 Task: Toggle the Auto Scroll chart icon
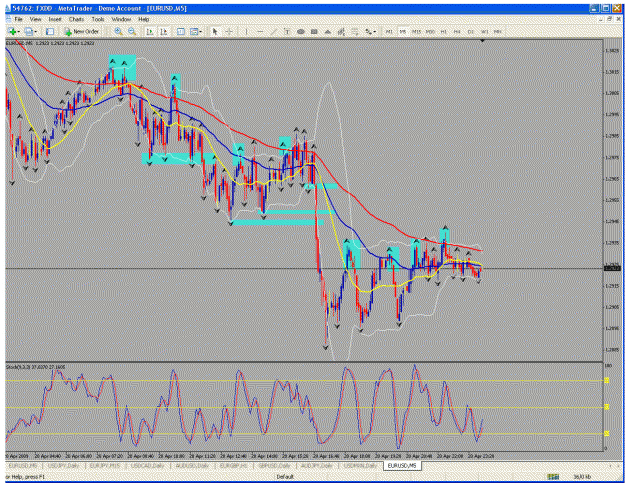tap(150, 31)
